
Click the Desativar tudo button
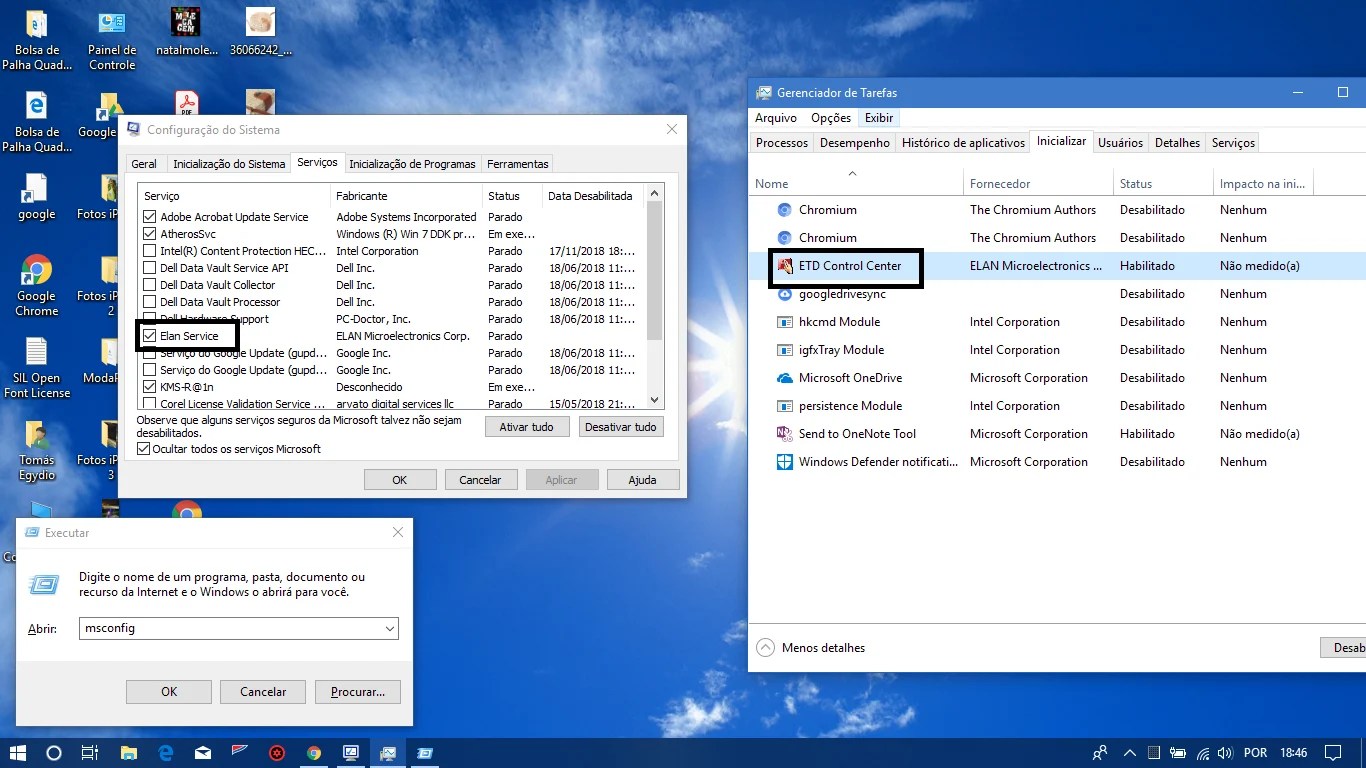[621, 426]
